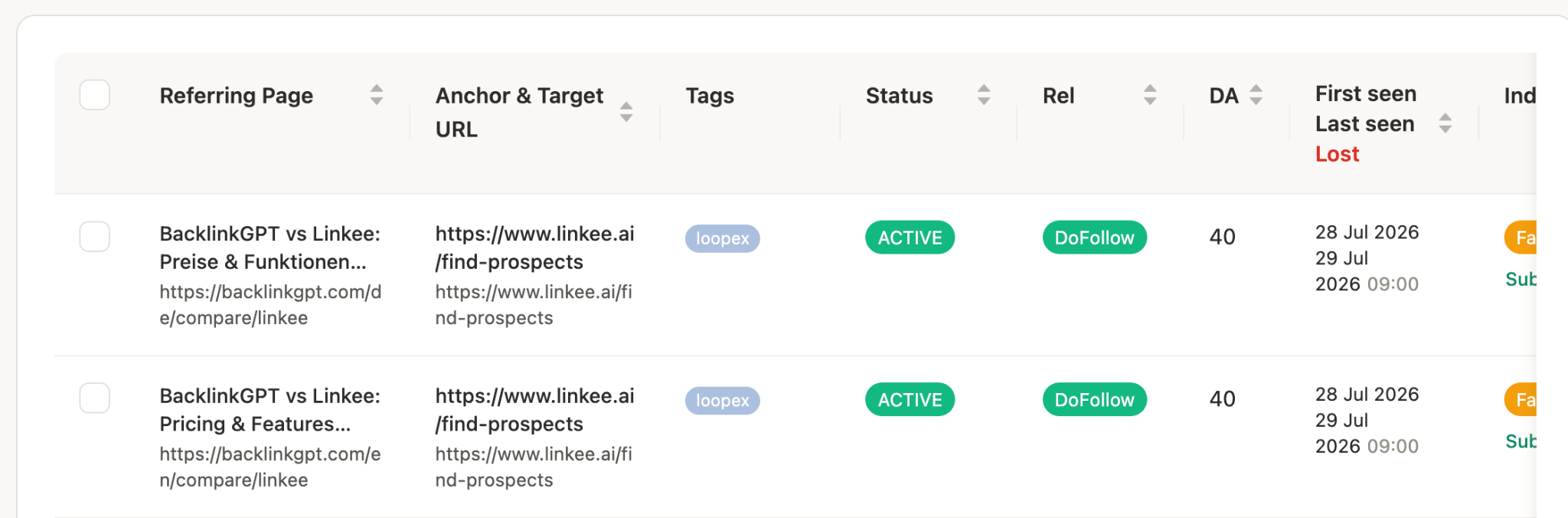Sort by Status column arrows
This screenshot has width=1568, height=518.
coord(984,95)
